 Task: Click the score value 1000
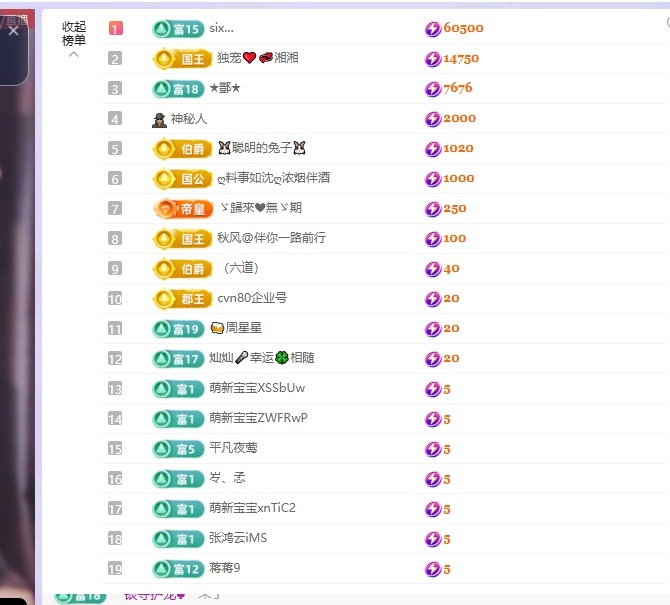click(x=459, y=178)
